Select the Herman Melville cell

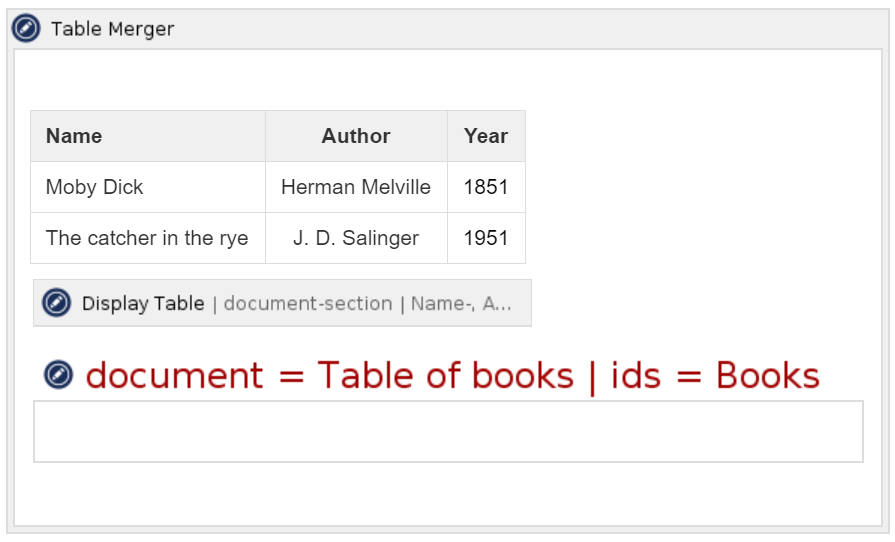[356, 187]
